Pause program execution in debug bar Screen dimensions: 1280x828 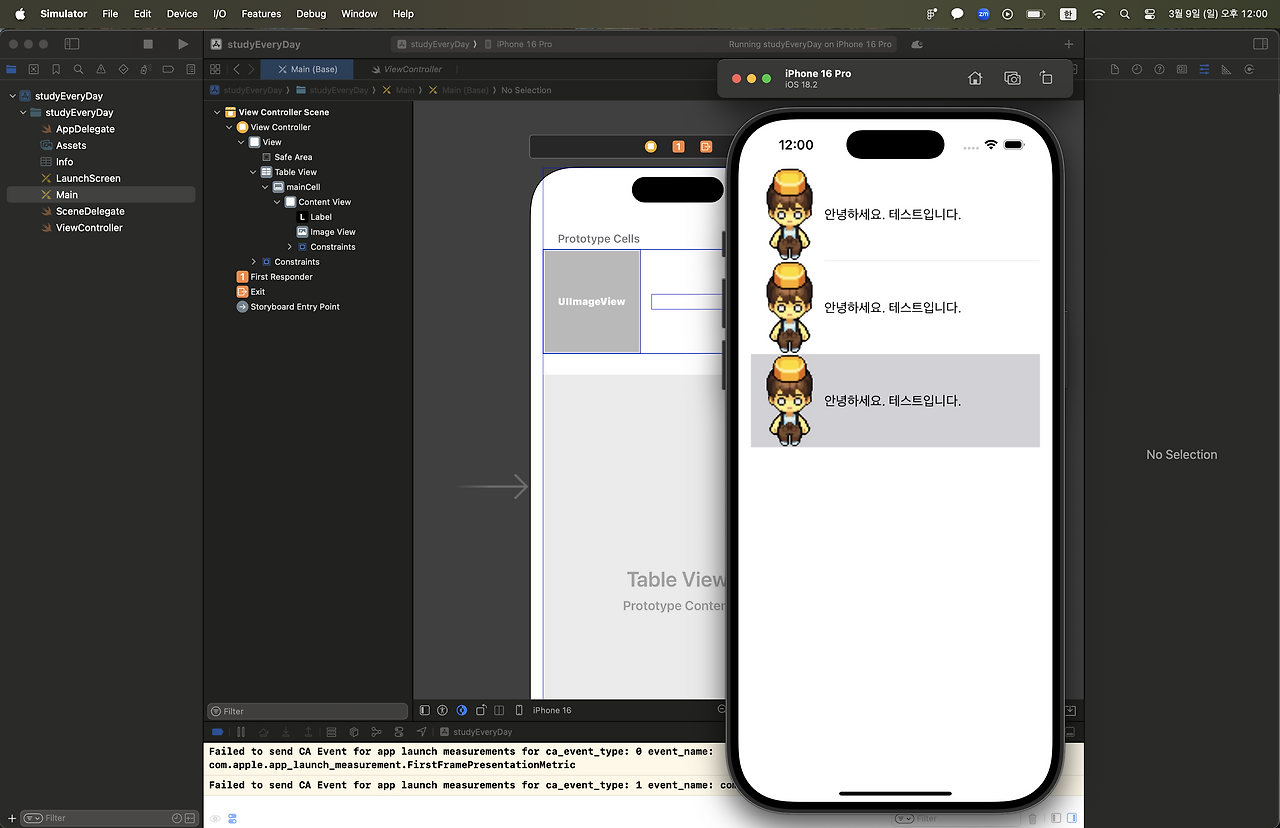click(241, 732)
